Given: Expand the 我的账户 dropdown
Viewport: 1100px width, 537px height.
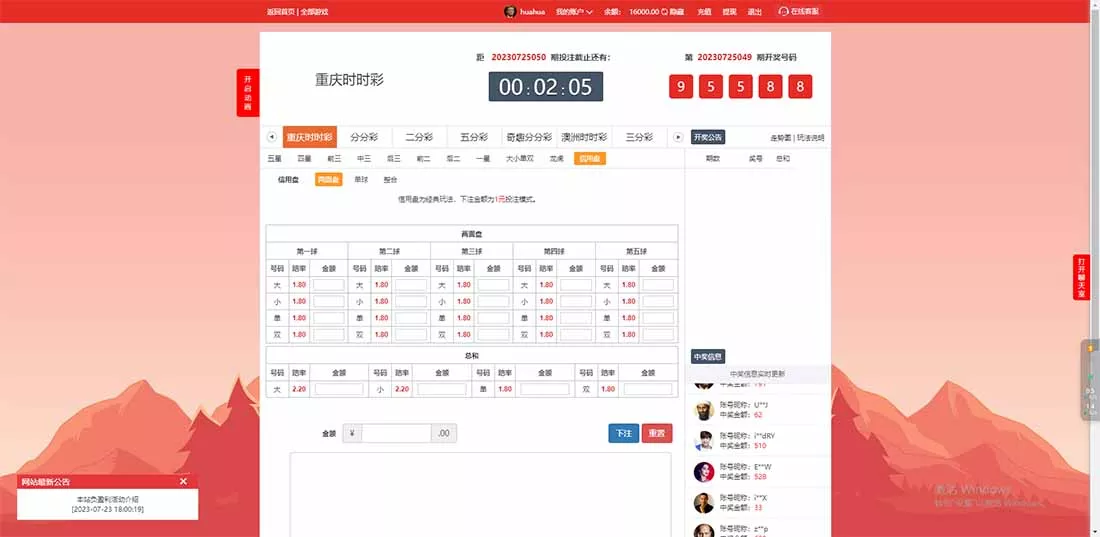Looking at the screenshot, I should point(574,12).
